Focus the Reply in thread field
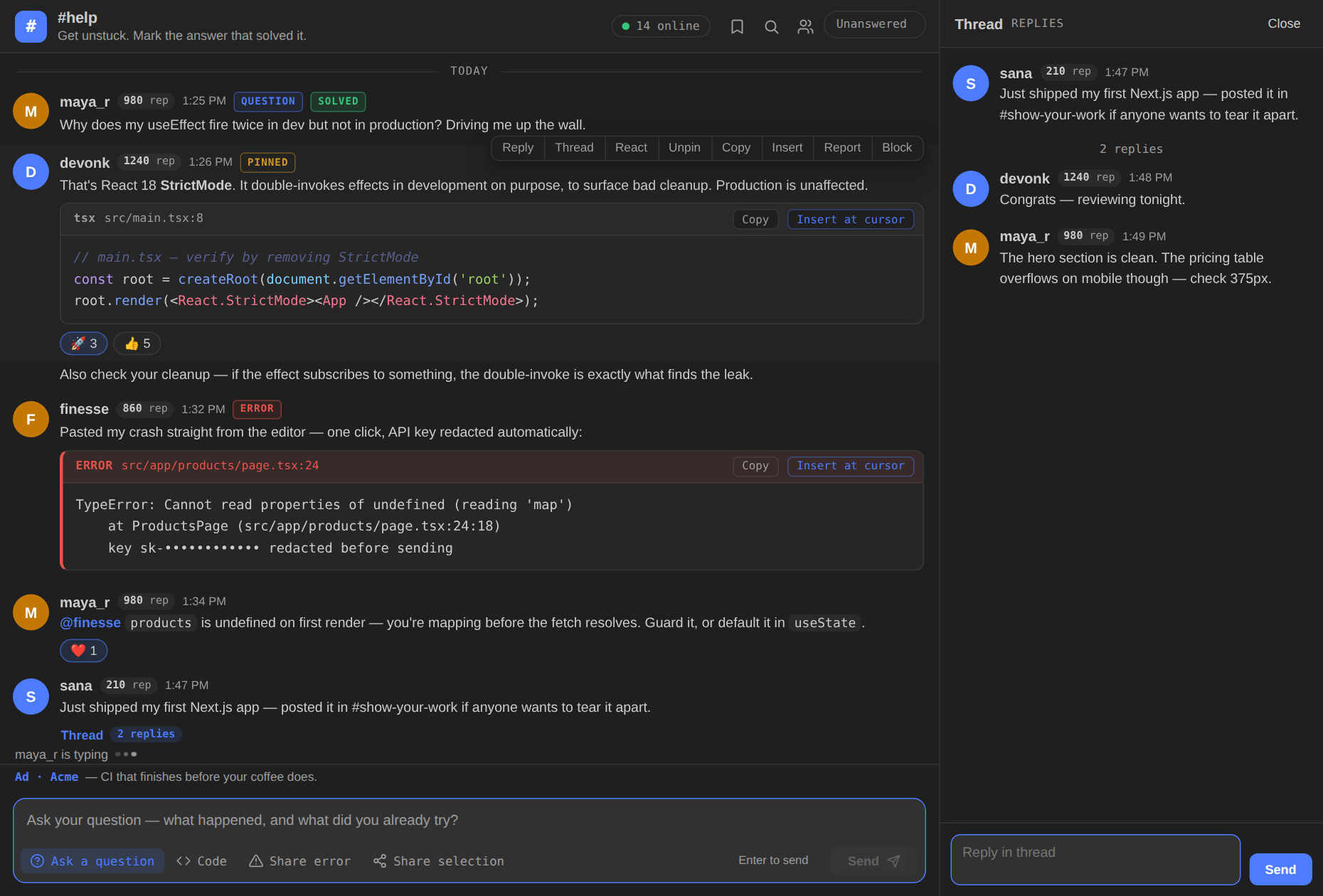1323x896 pixels. point(1095,860)
